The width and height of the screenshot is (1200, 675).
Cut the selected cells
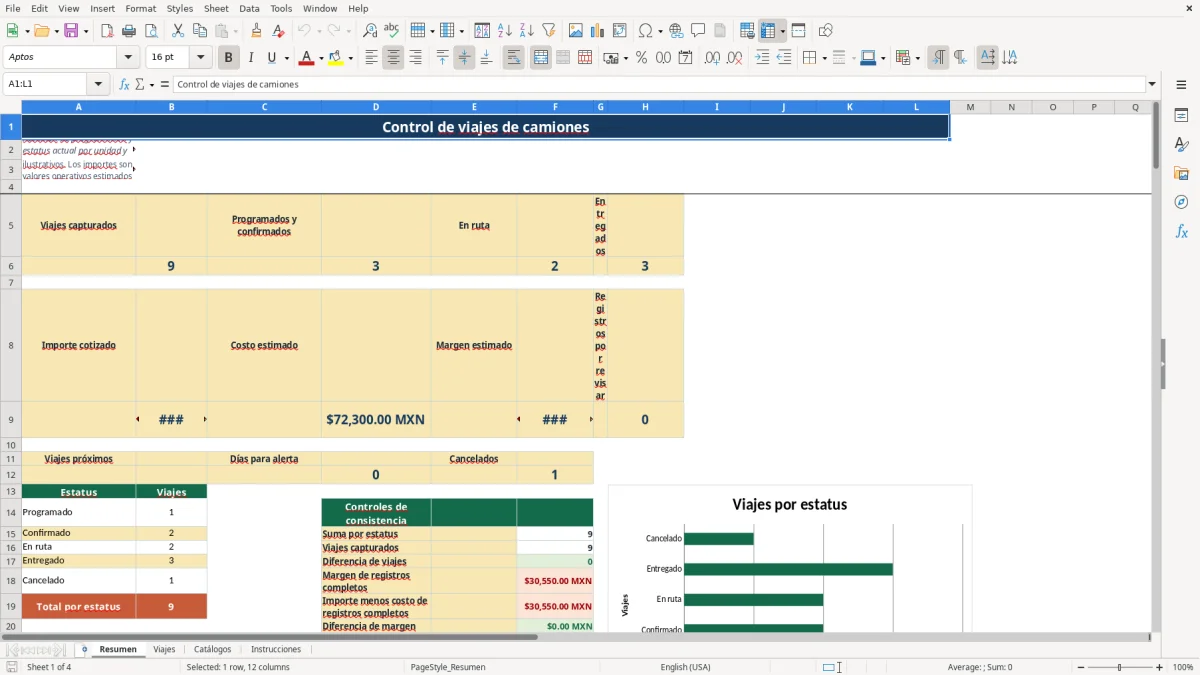[x=178, y=31]
